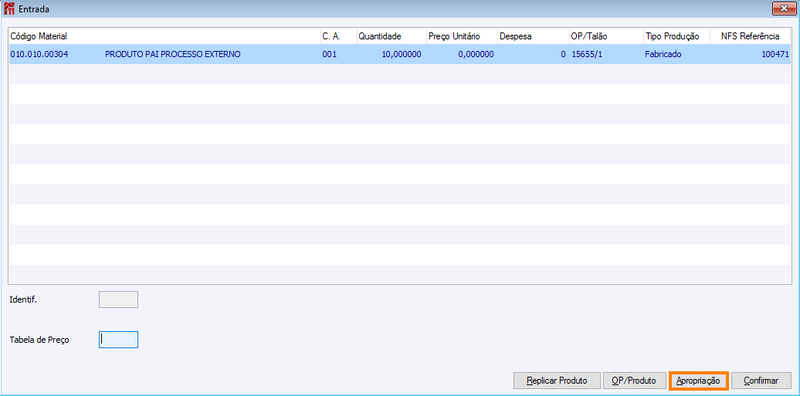Select material code 010.010.00304
Viewport: 800px width, 396px height.
[x=39, y=54]
